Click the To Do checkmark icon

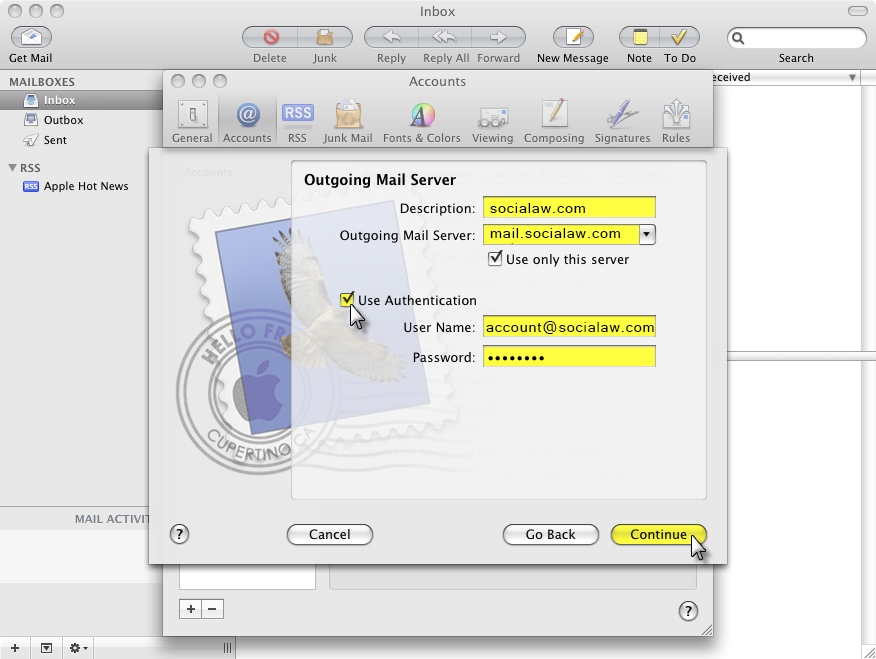679,37
